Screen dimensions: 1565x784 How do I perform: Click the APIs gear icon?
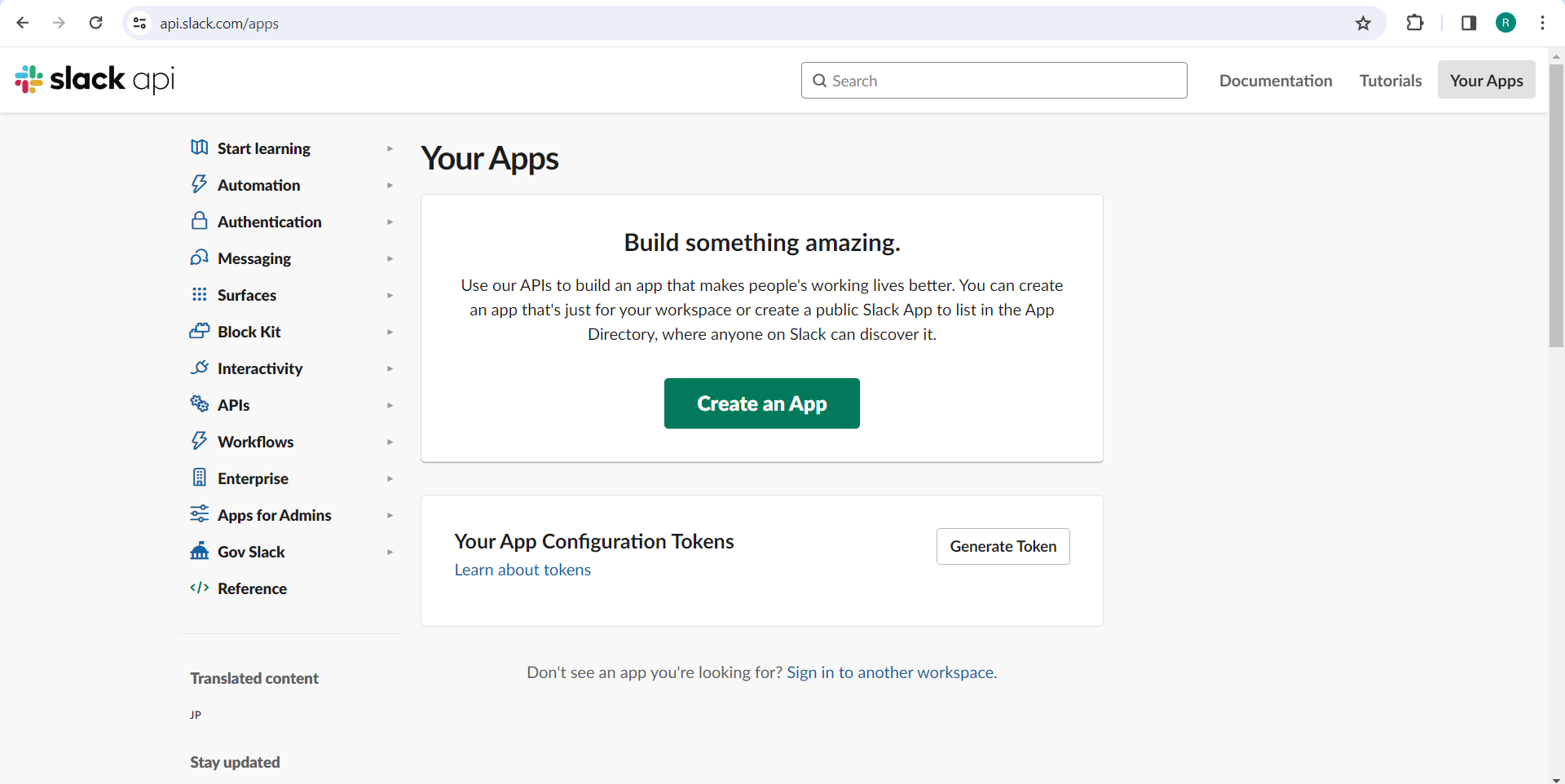click(x=200, y=404)
